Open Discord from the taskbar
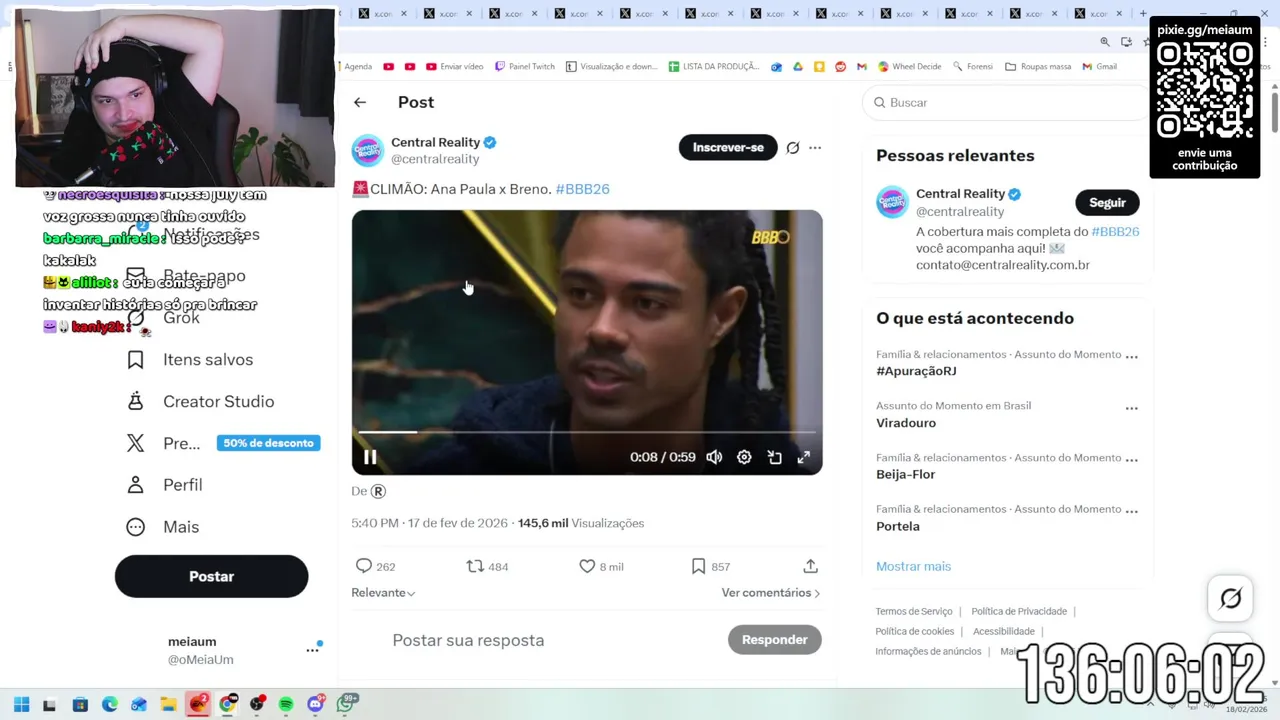 (316, 704)
